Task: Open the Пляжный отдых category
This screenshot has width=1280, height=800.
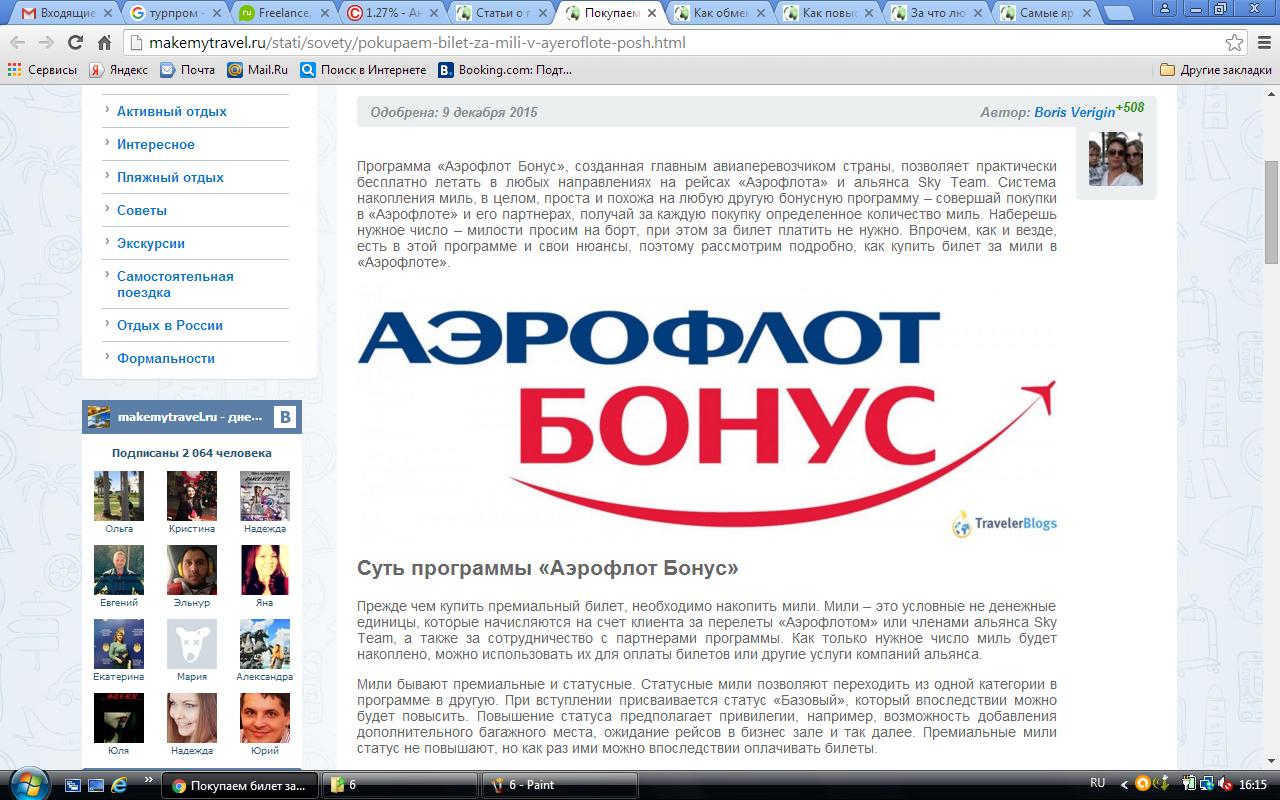Action: click(x=170, y=177)
